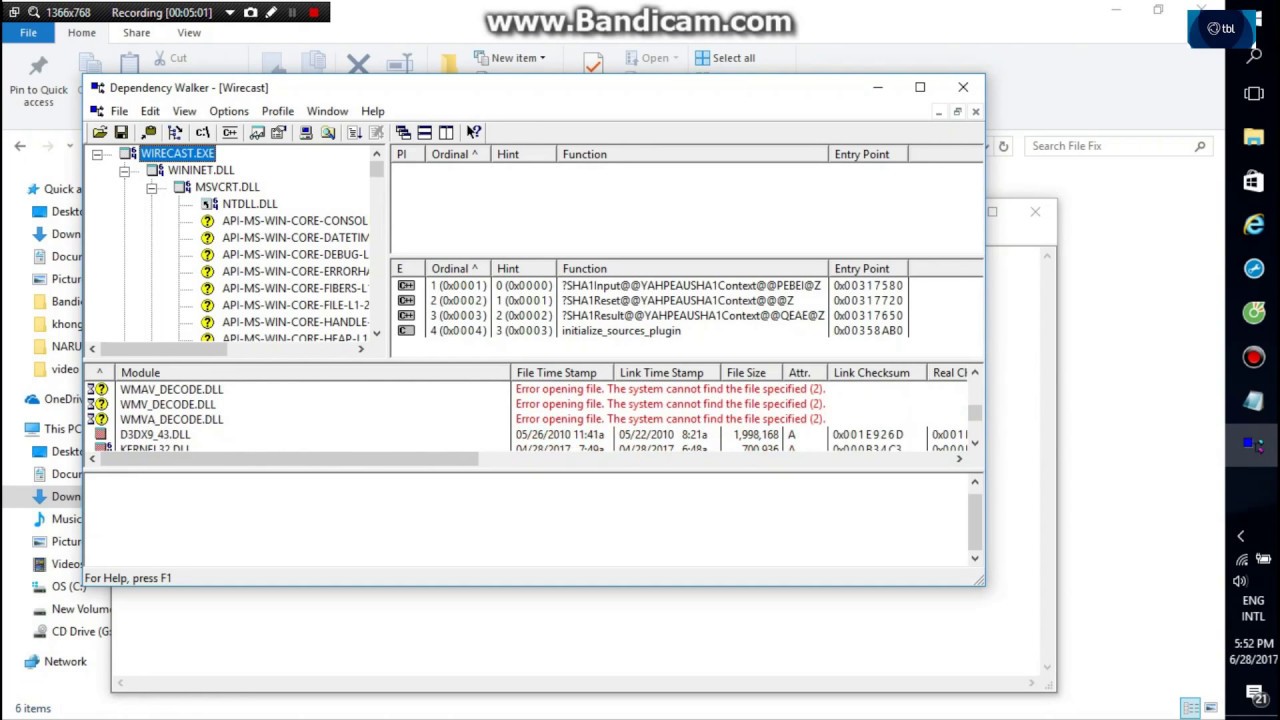This screenshot has width=1280, height=720.
Task: Open Network in the Explorer sidebar
Action: pos(65,661)
